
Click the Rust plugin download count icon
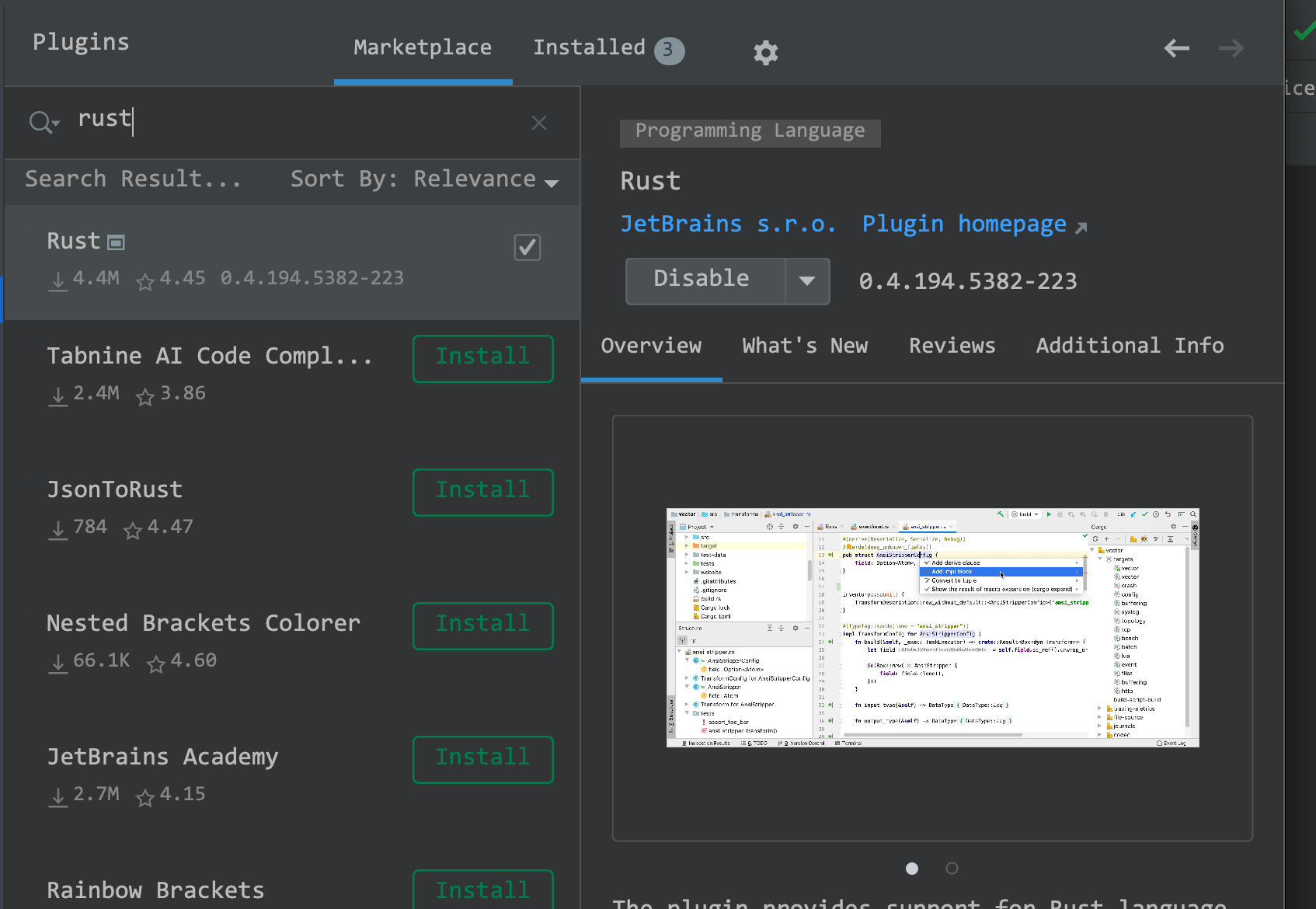coord(58,280)
